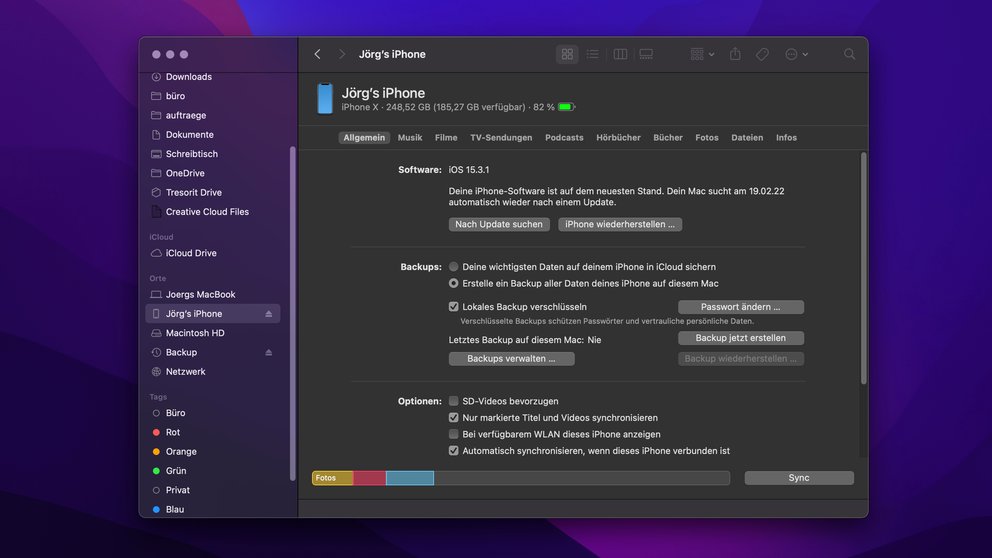The height and width of the screenshot is (558, 992).
Task: Click the main pane vertical scrollbar
Action: [864, 268]
